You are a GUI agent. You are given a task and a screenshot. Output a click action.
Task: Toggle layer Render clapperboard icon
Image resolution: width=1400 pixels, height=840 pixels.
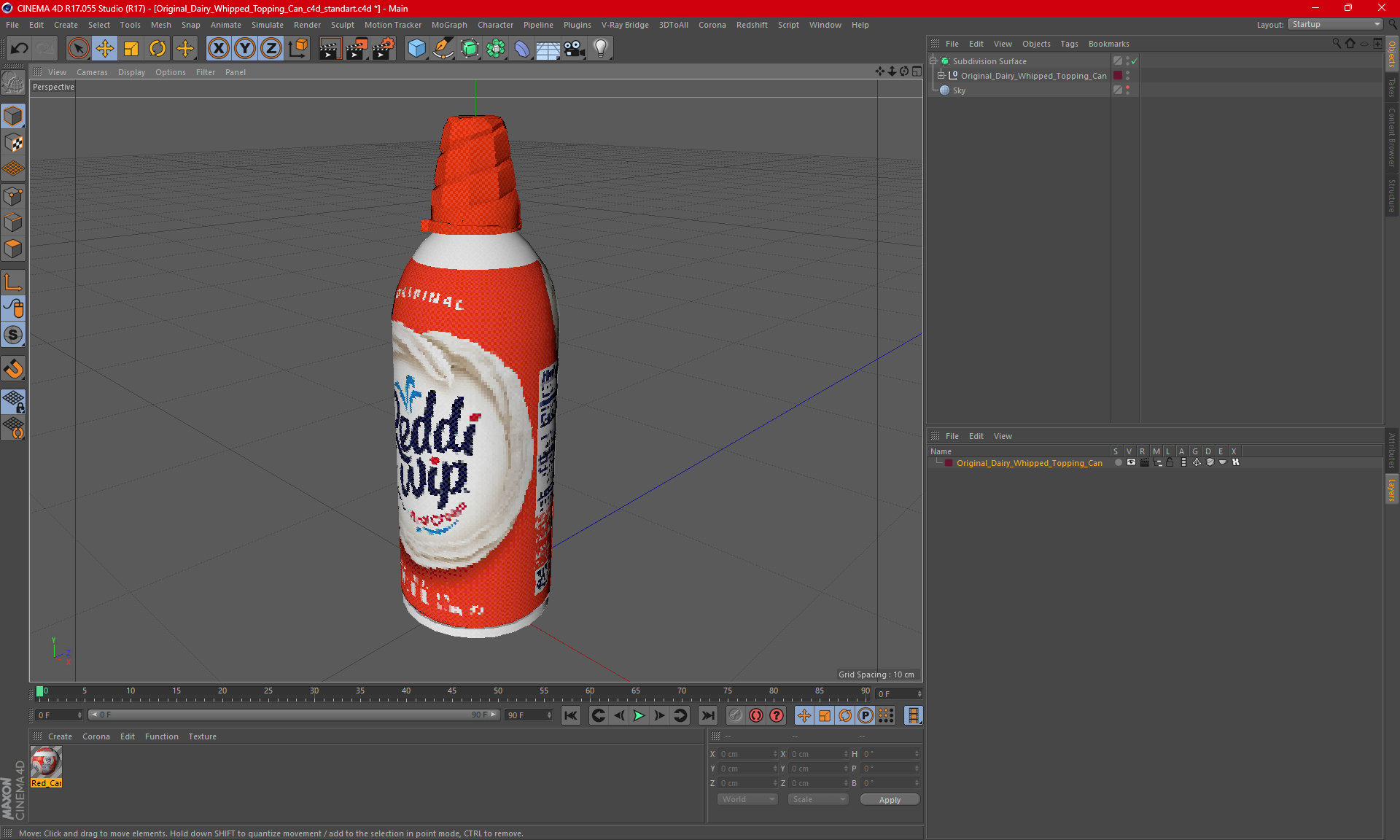pyautogui.click(x=1144, y=462)
